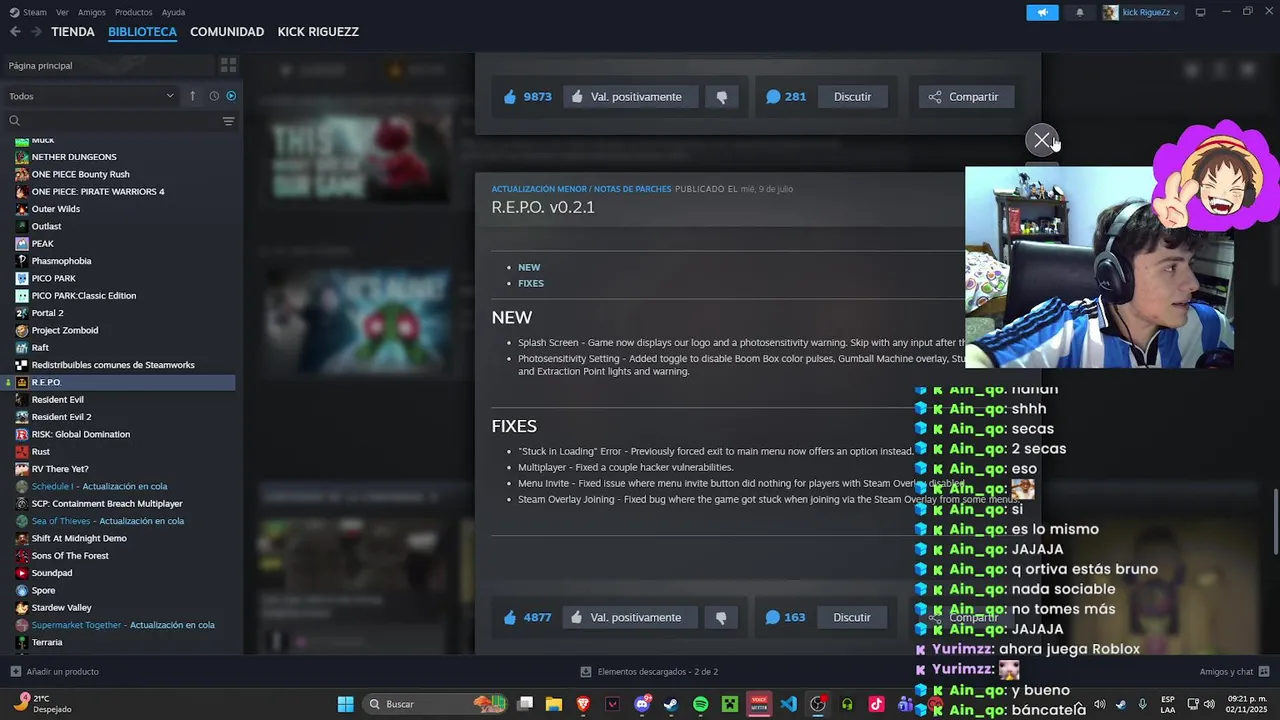Click the Raft game icon in library
The width and height of the screenshot is (1280, 720).
click(22, 348)
